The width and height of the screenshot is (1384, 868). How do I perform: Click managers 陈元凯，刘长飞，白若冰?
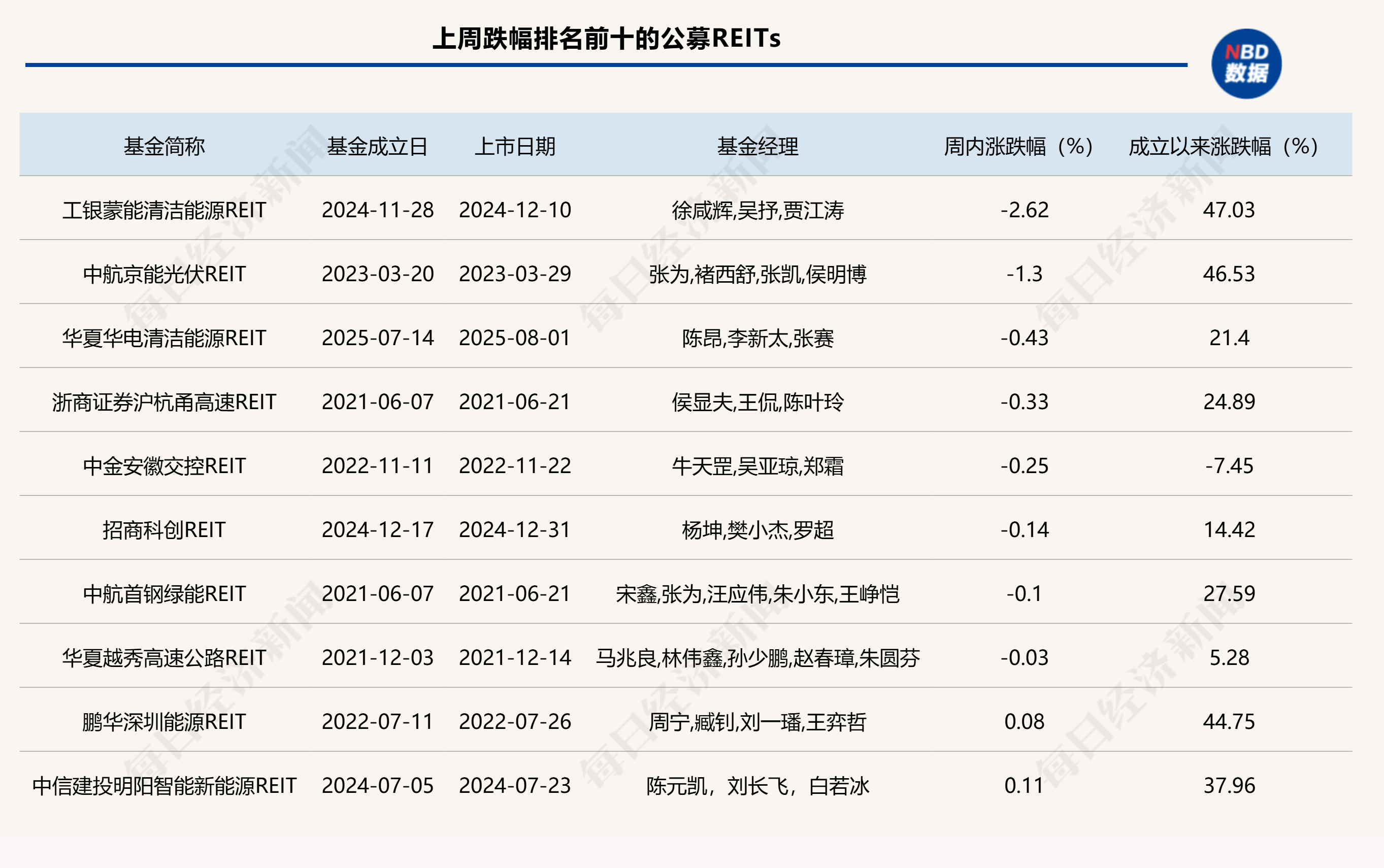(x=757, y=785)
